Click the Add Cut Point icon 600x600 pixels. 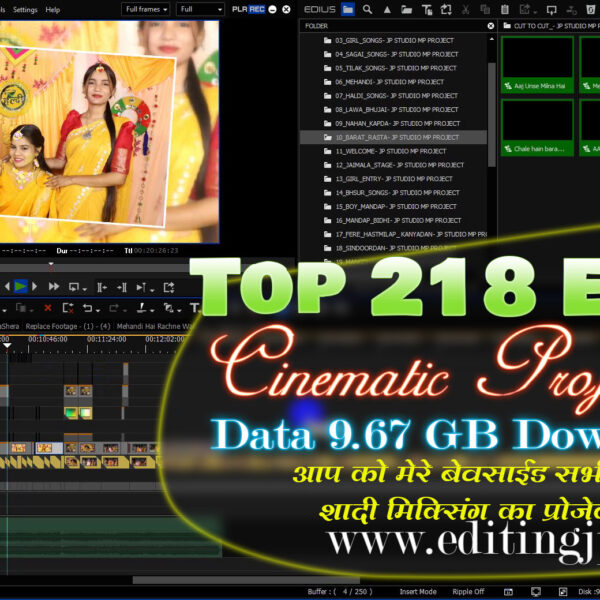pyautogui.click(x=142, y=308)
